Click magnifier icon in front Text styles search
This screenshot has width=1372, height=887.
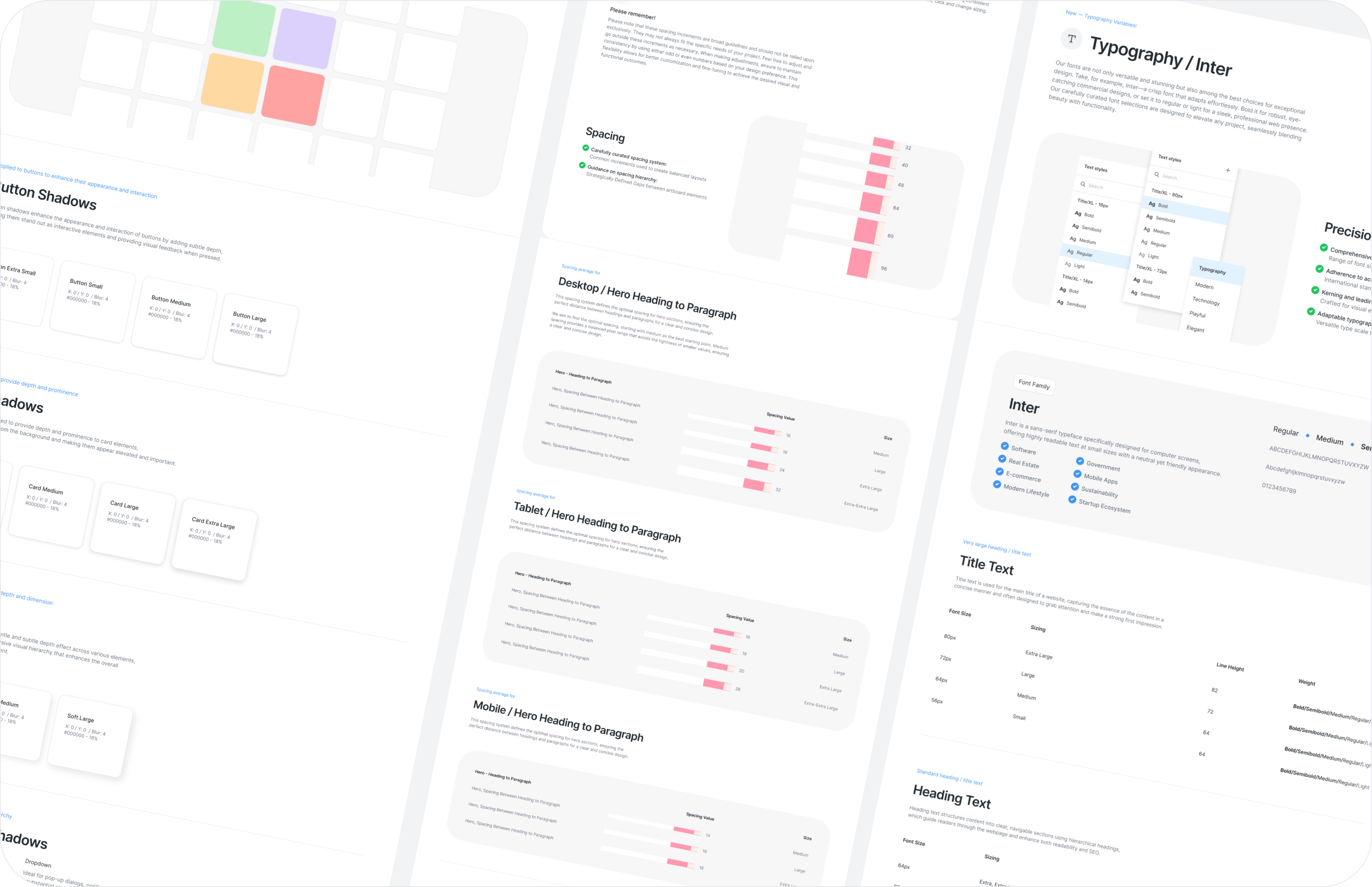1156,174
